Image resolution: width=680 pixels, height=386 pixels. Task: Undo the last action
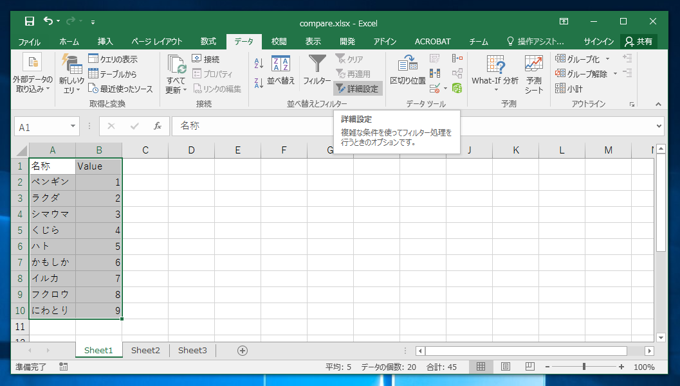(48, 21)
